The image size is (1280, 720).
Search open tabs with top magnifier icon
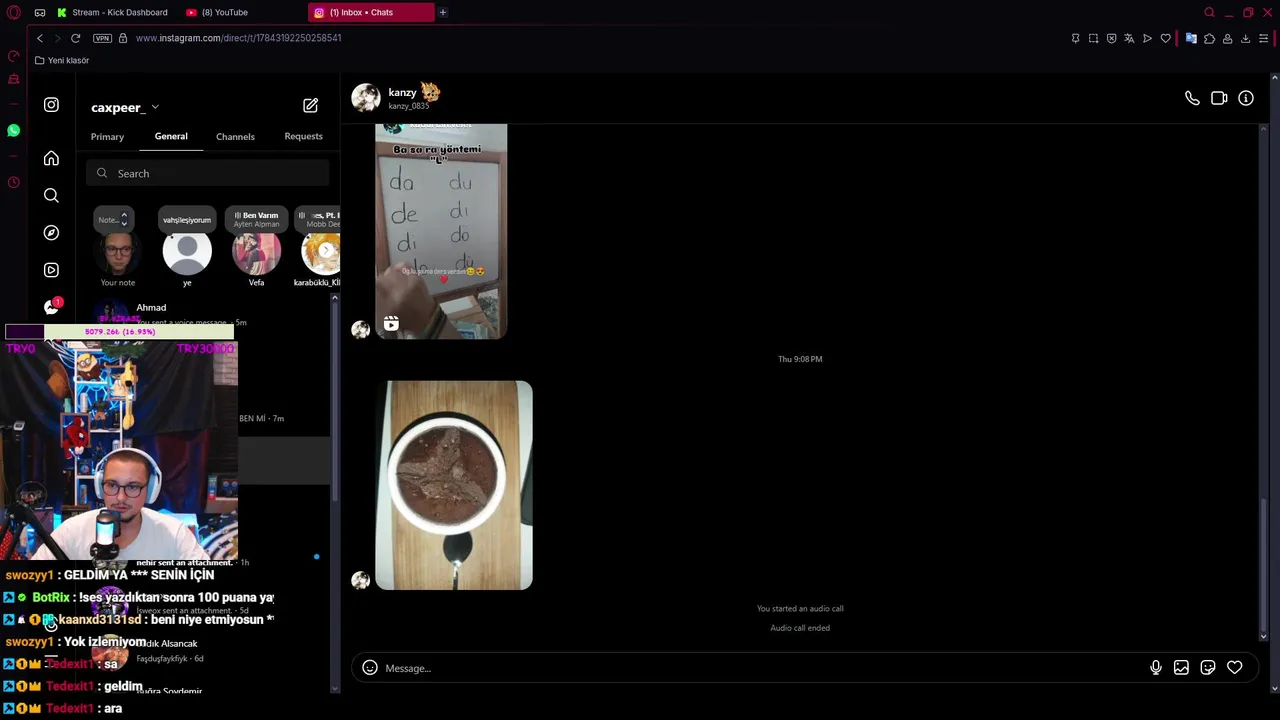tap(1209, 12)
